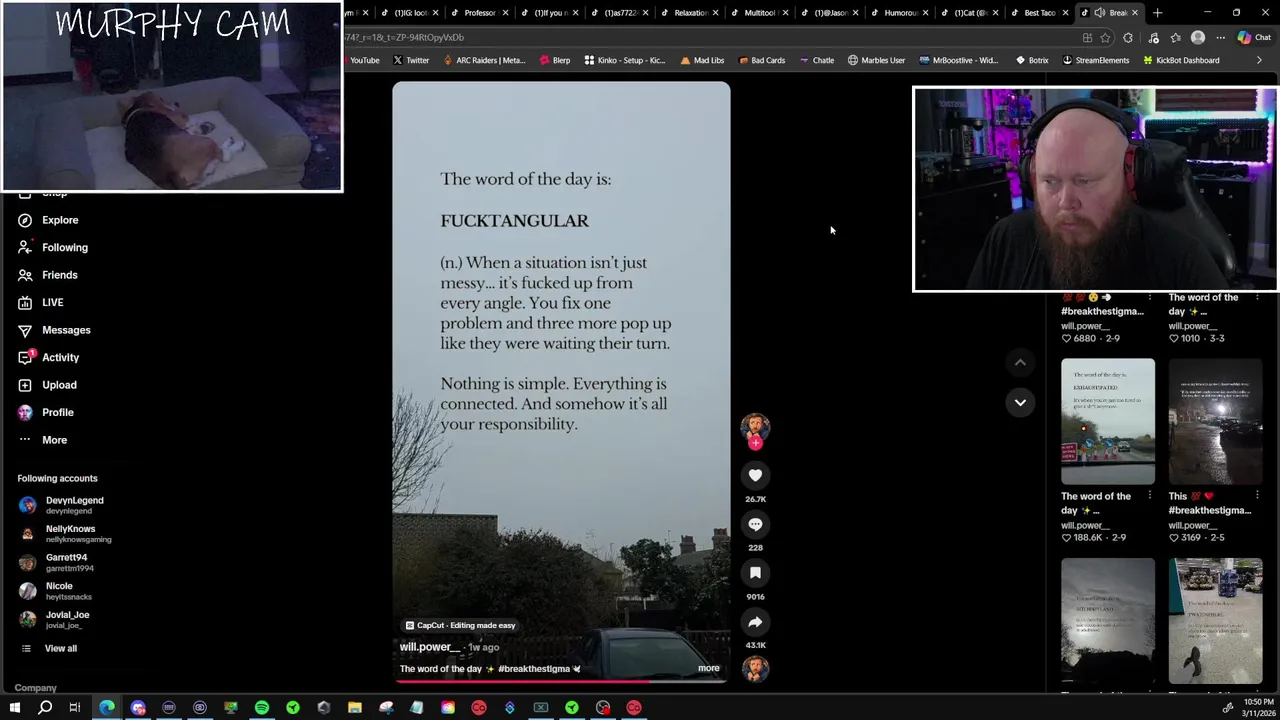Screen dimensions: 1280x720
Task: Open Copilot Chat in the browser toolbar
Action: 1254,38
